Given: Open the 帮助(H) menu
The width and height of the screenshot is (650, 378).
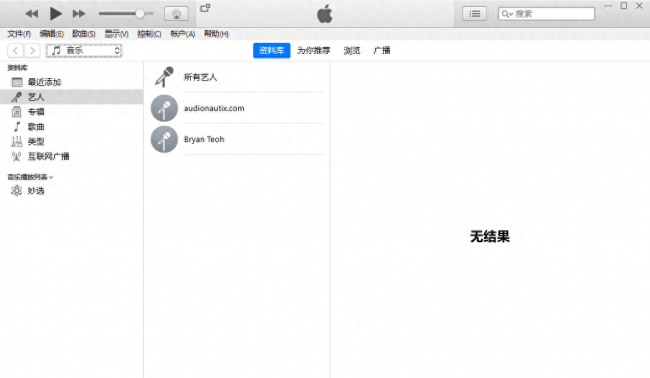Looking at the screenshot, I should coord(216,34).
